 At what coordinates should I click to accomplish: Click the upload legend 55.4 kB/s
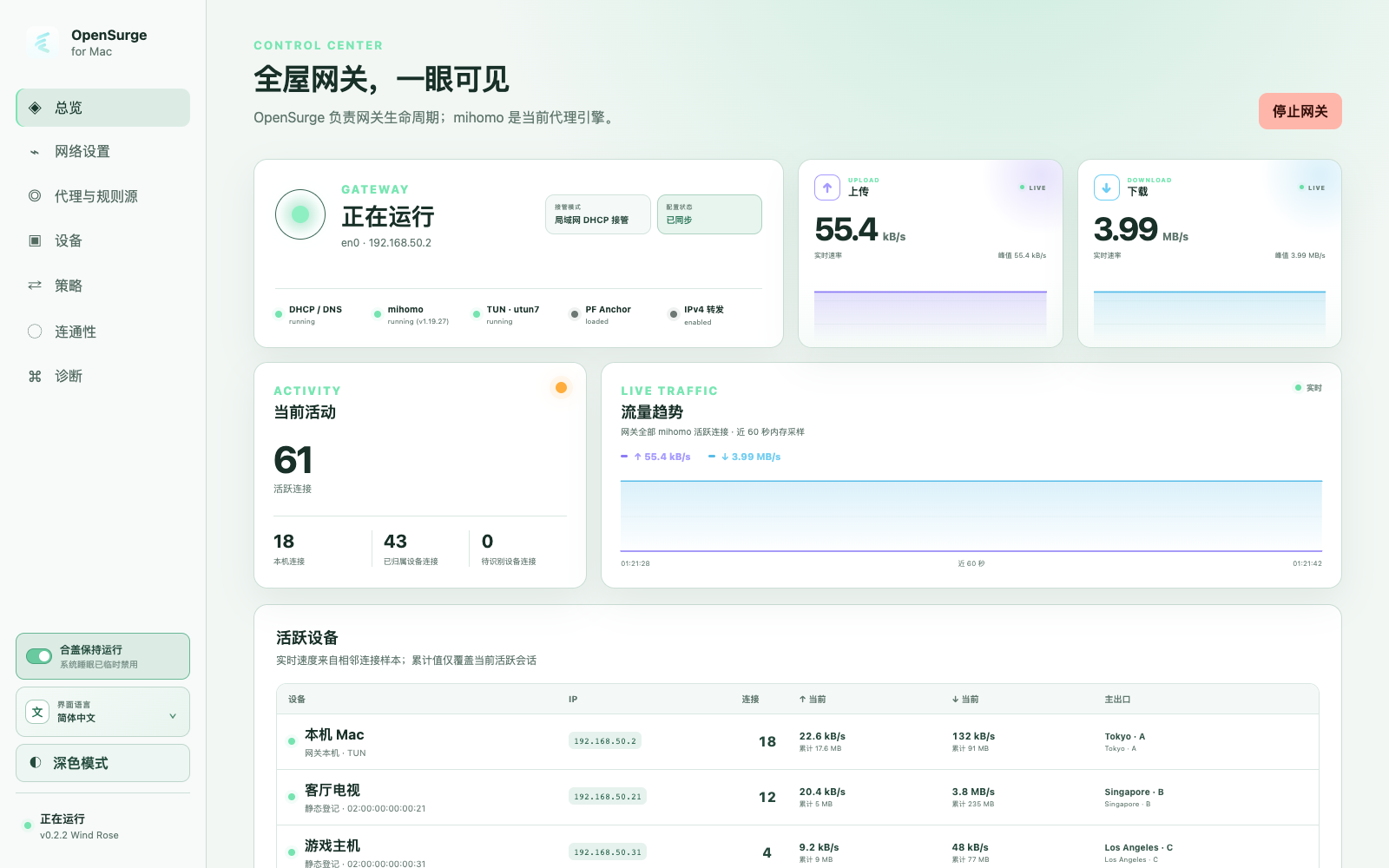(x=656, y=457)
